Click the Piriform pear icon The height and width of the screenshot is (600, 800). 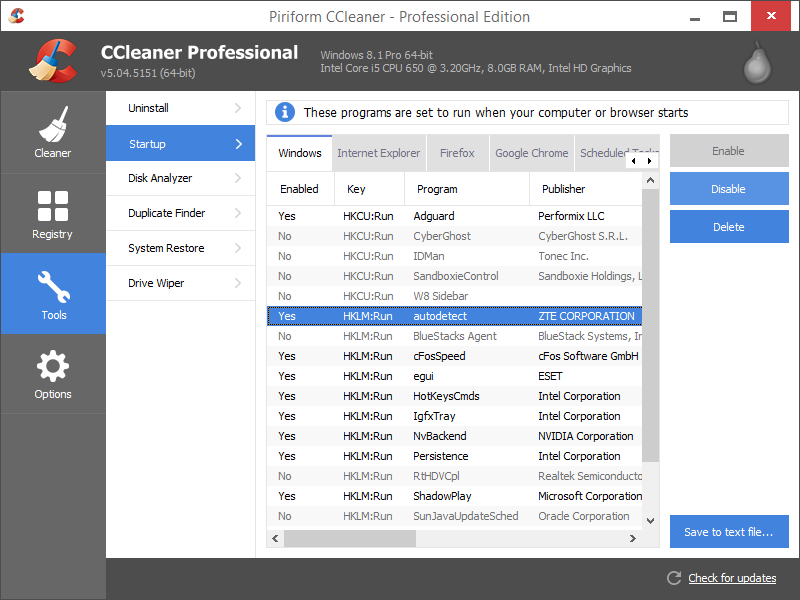pyautogui.click(x=757, y=63)
